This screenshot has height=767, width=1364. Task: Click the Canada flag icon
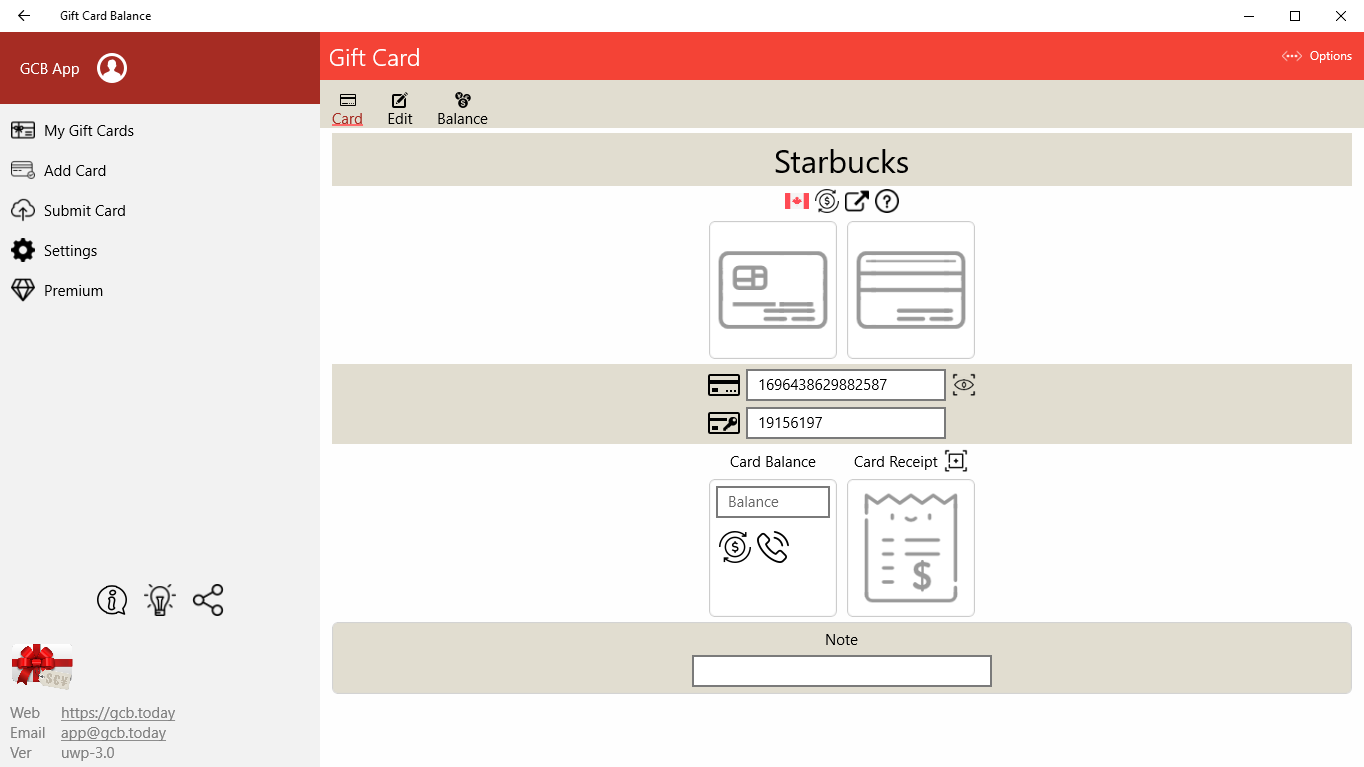pyautogui.click(x=797, y=201)
